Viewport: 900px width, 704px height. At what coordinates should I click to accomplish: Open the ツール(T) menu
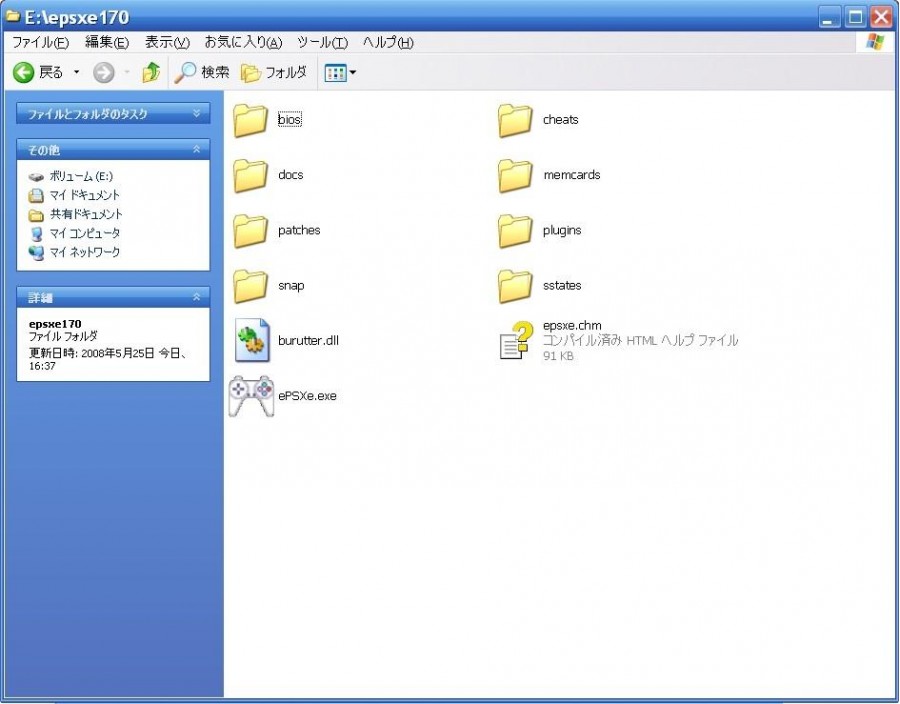323,42
